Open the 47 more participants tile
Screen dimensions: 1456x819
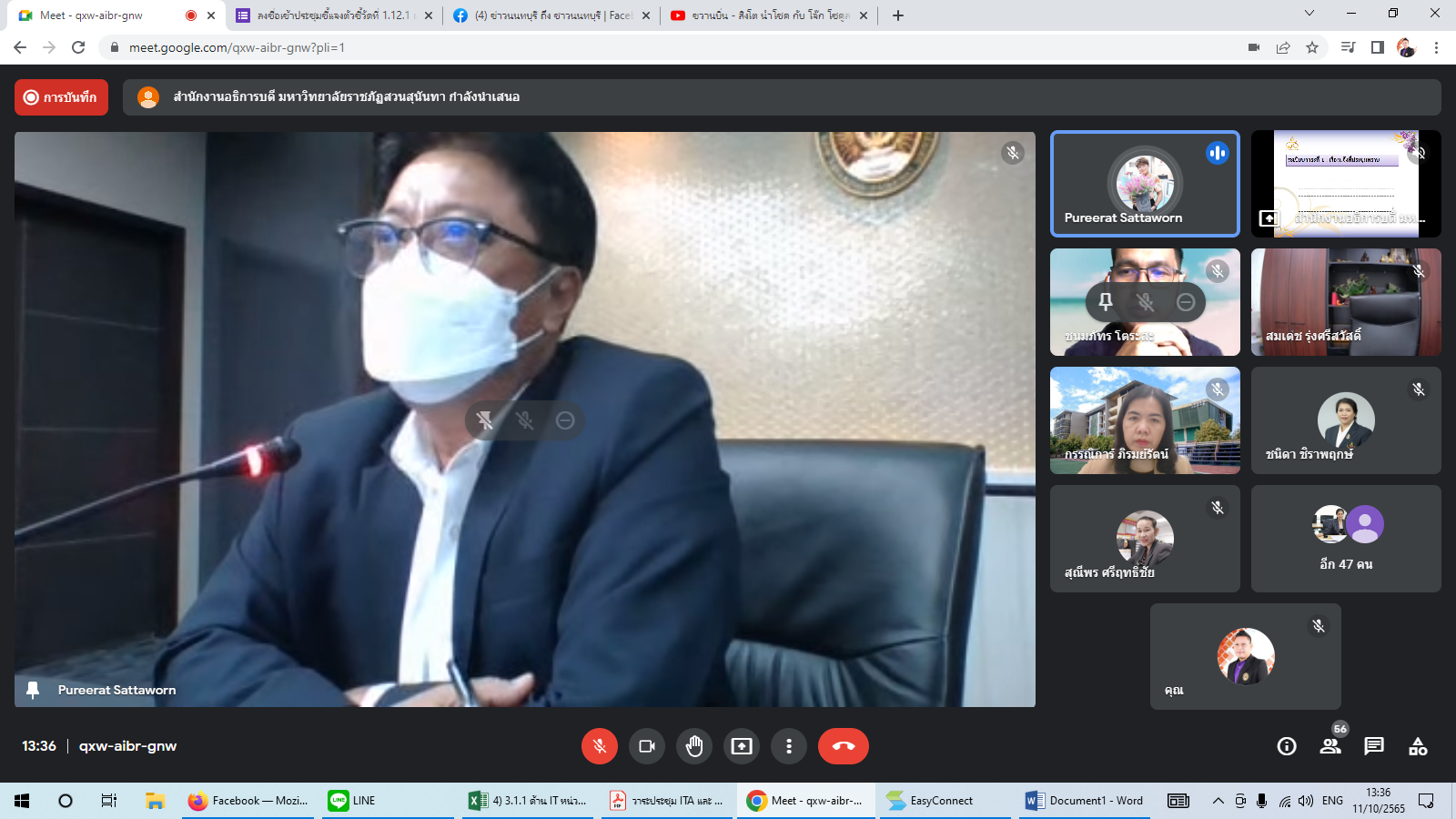[1346, 539]
